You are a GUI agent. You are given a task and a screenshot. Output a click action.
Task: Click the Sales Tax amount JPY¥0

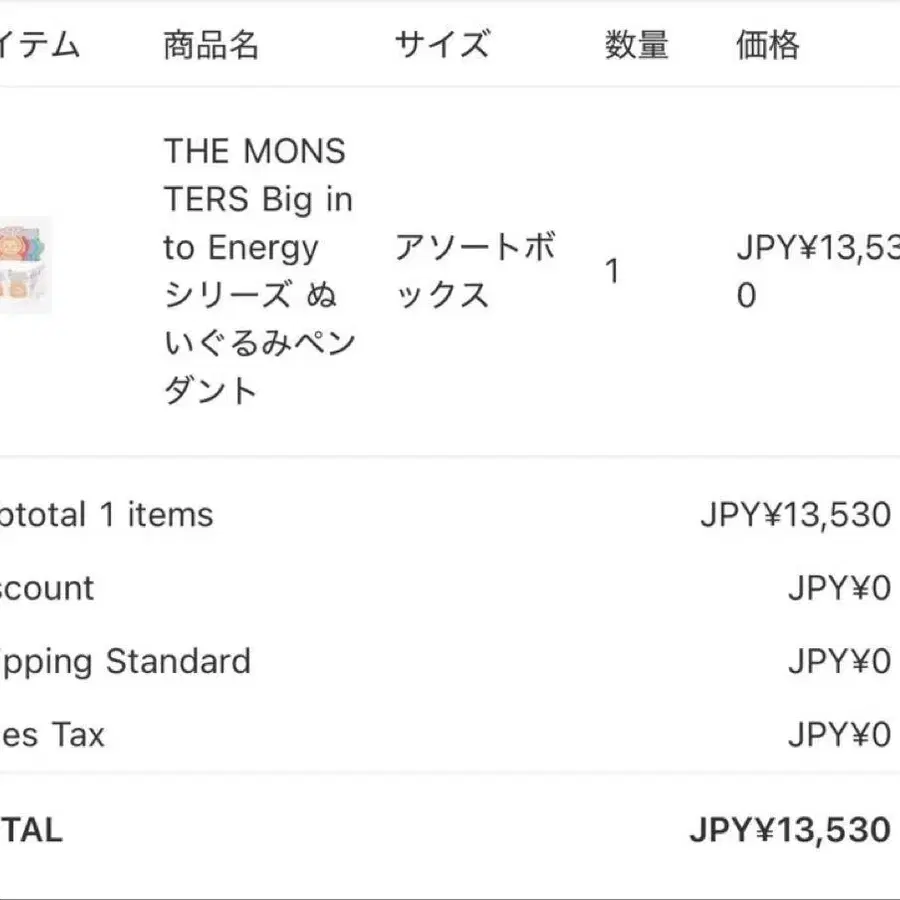coord(839,735)
